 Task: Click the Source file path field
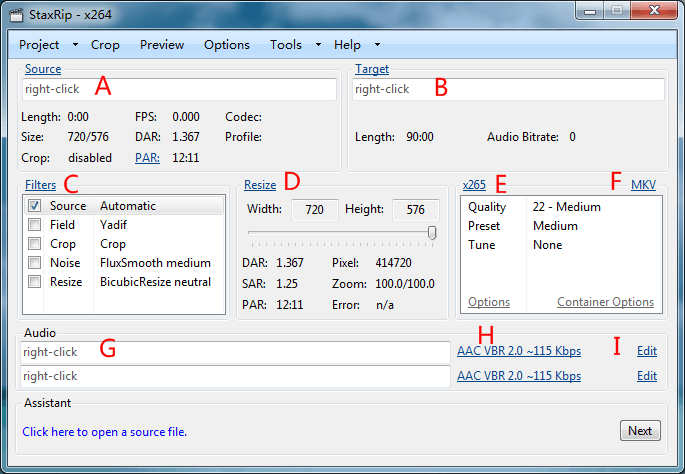(179, 89)
